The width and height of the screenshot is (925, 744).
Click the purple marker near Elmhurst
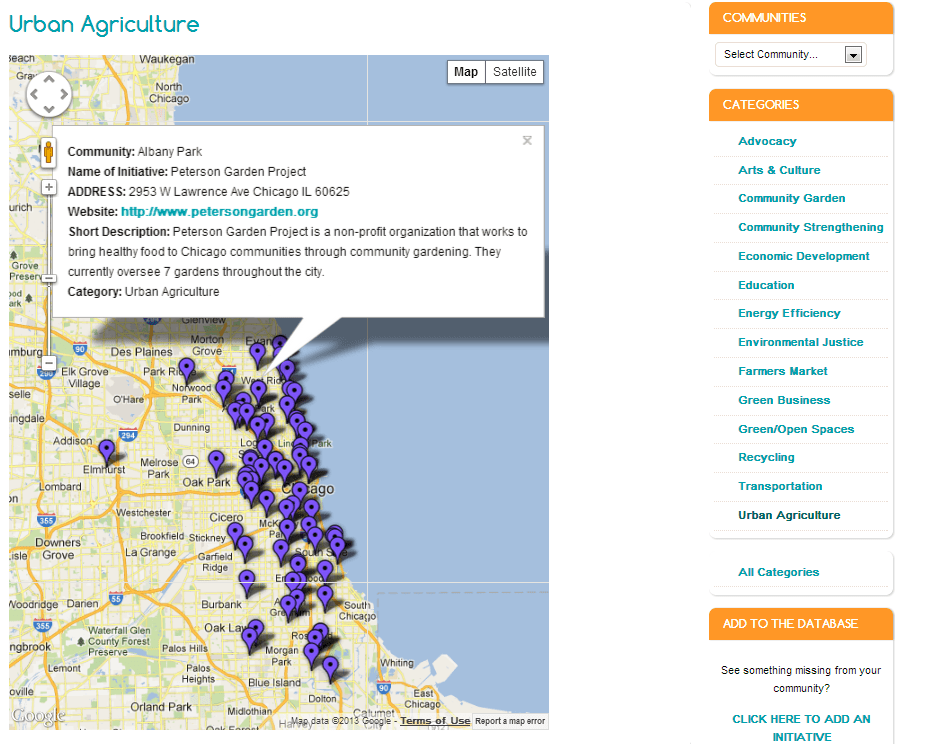(x=106, y=451)
